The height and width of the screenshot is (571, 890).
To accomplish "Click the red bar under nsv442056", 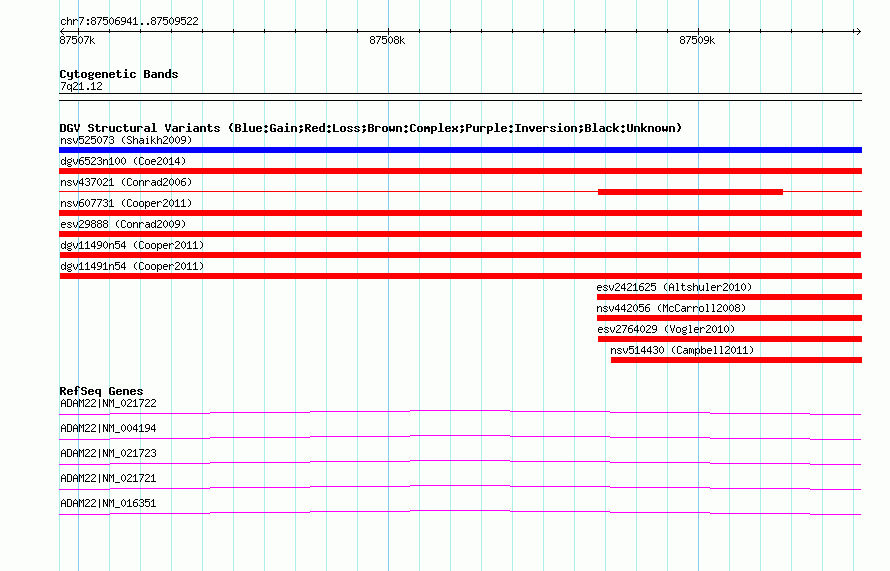I will (x=729, y=318).
